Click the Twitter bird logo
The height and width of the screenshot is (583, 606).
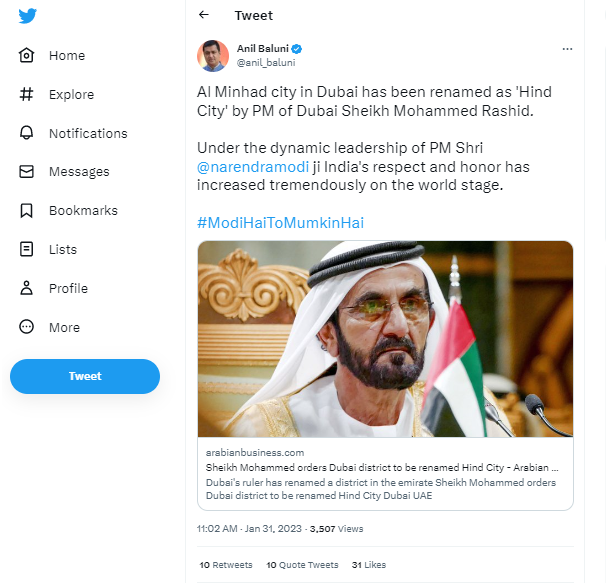click(27, 16)
